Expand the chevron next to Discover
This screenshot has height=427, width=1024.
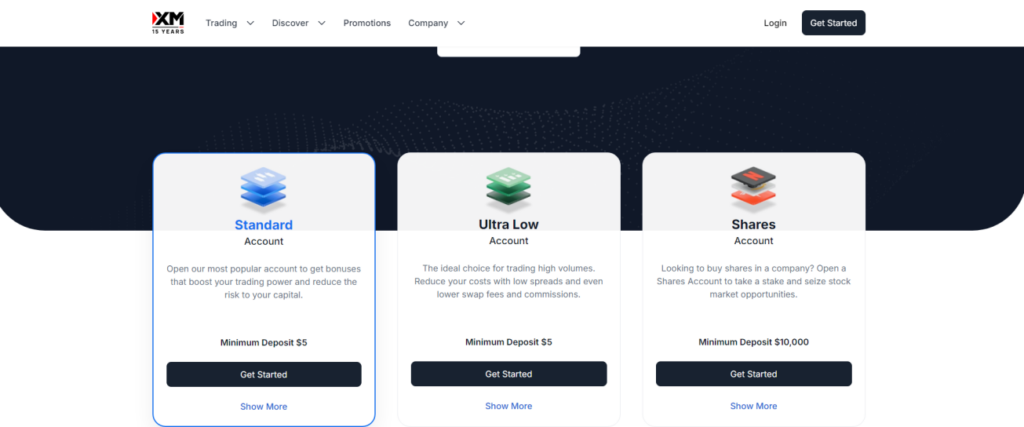[x=321, y=23]
